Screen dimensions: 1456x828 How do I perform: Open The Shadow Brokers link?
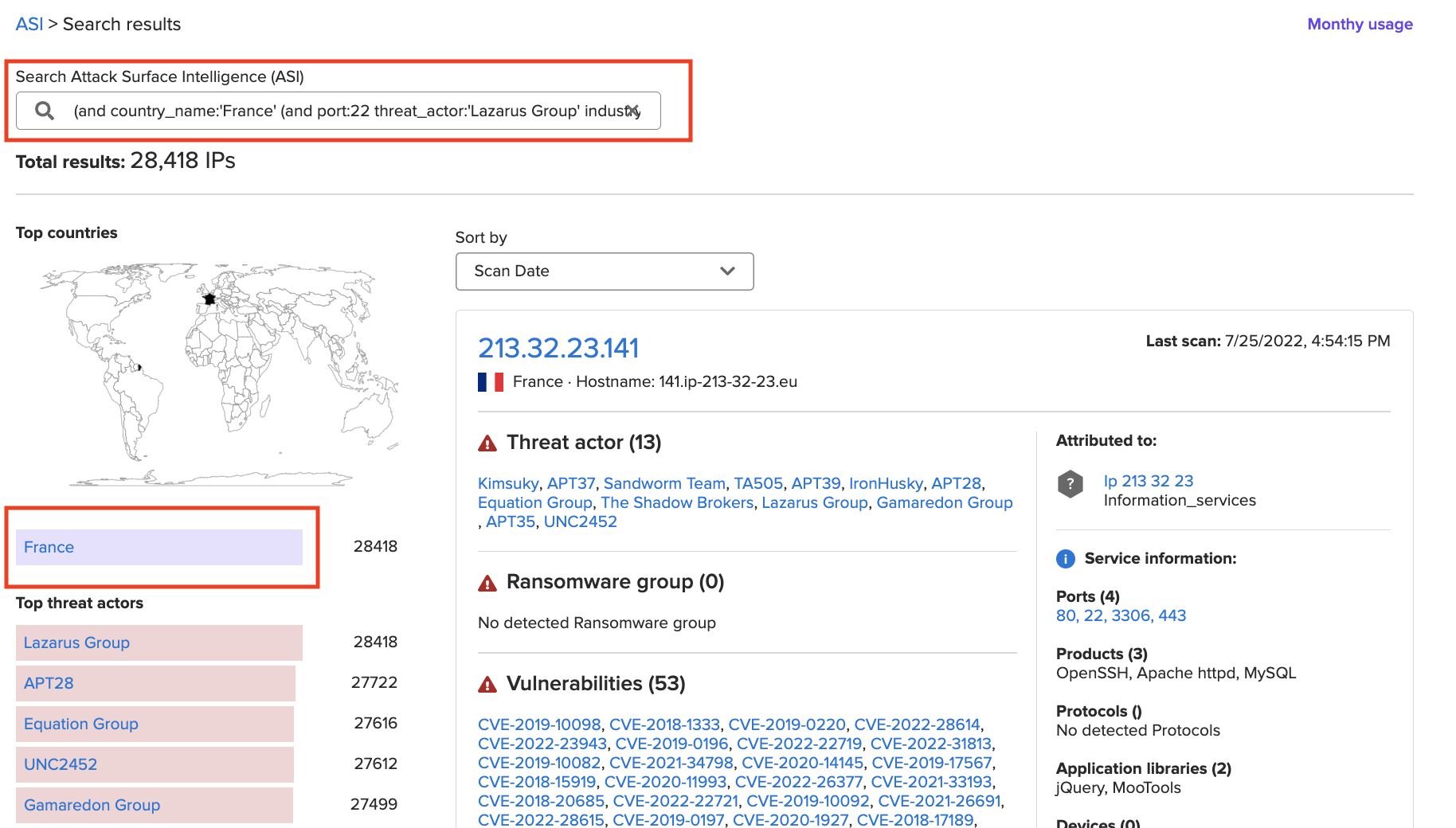677,502
